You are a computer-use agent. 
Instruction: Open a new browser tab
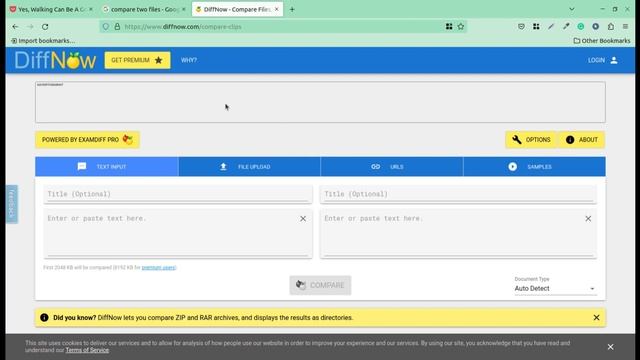pyautogui.click(x=292, y=9)
